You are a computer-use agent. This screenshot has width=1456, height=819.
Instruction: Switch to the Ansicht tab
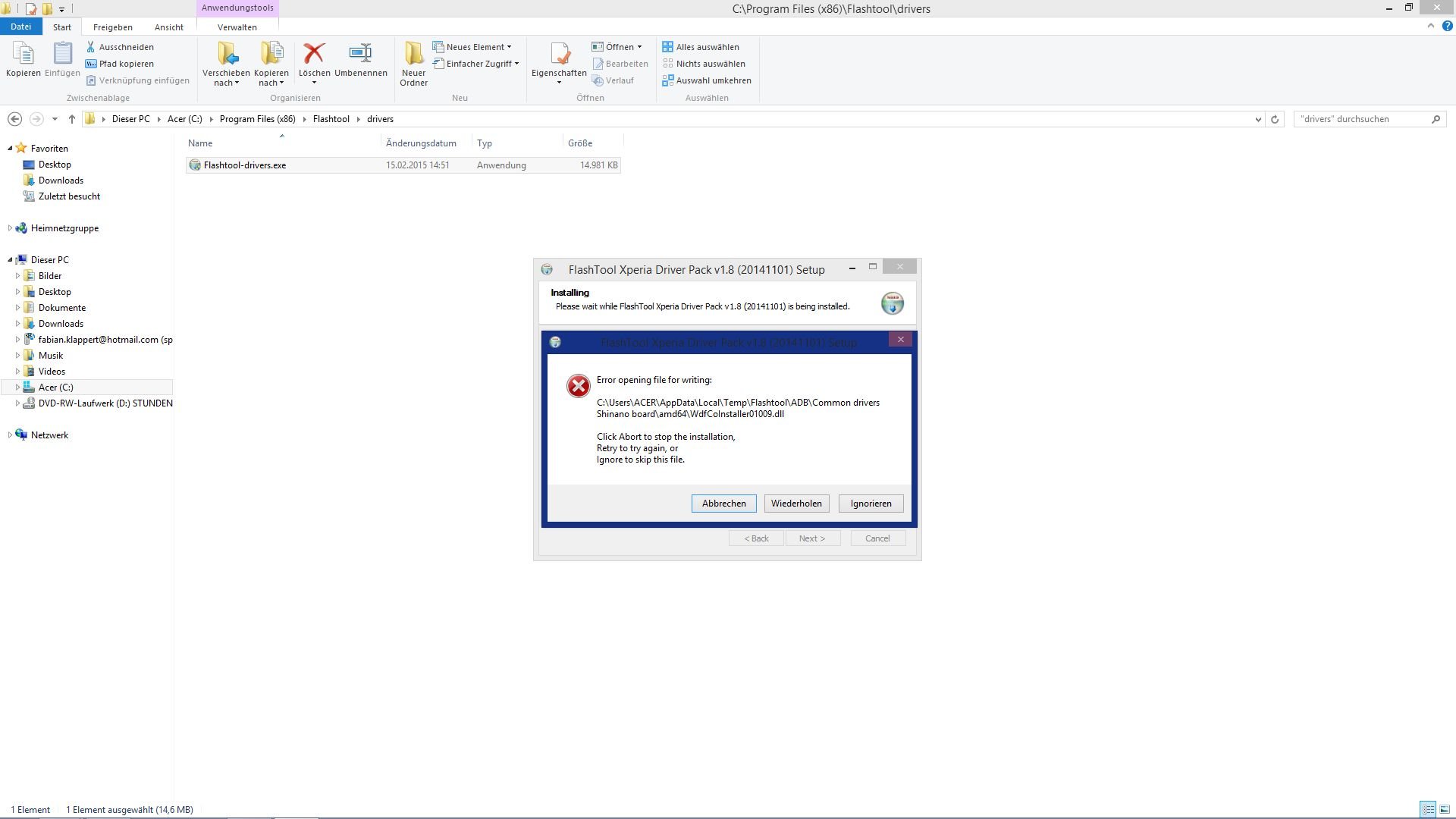tap(169, 27)
